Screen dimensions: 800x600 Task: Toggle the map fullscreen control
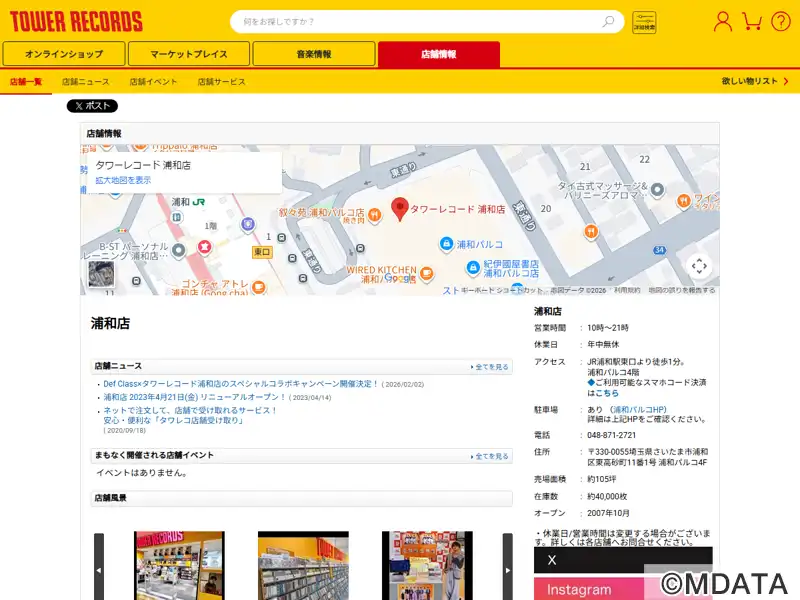pyautogui.click(x=699, y=266)
